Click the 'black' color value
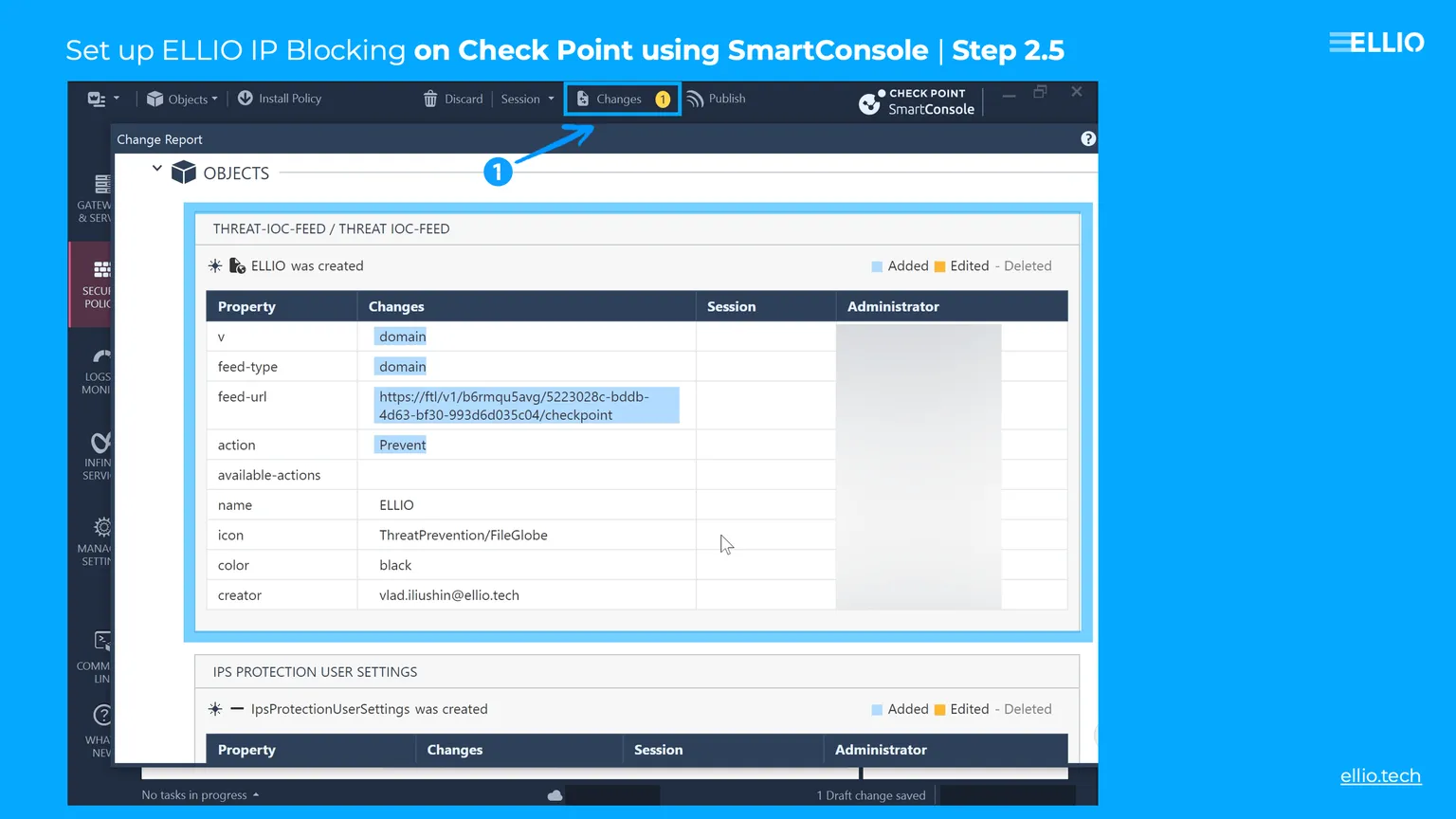The height and width of the screenshot is (819, 1456). tap(395, 565)
